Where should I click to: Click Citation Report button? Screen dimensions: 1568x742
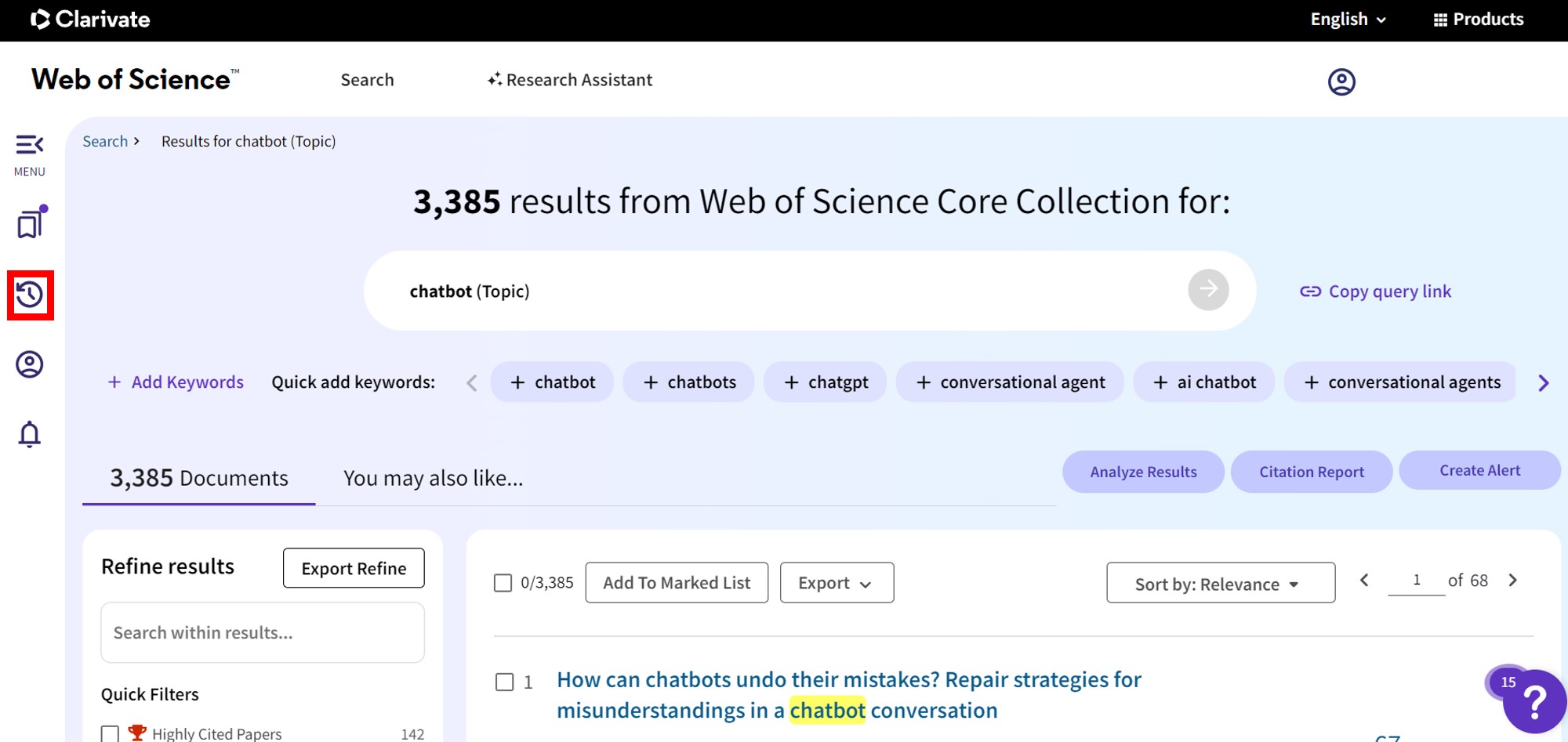pos(1312,472)
